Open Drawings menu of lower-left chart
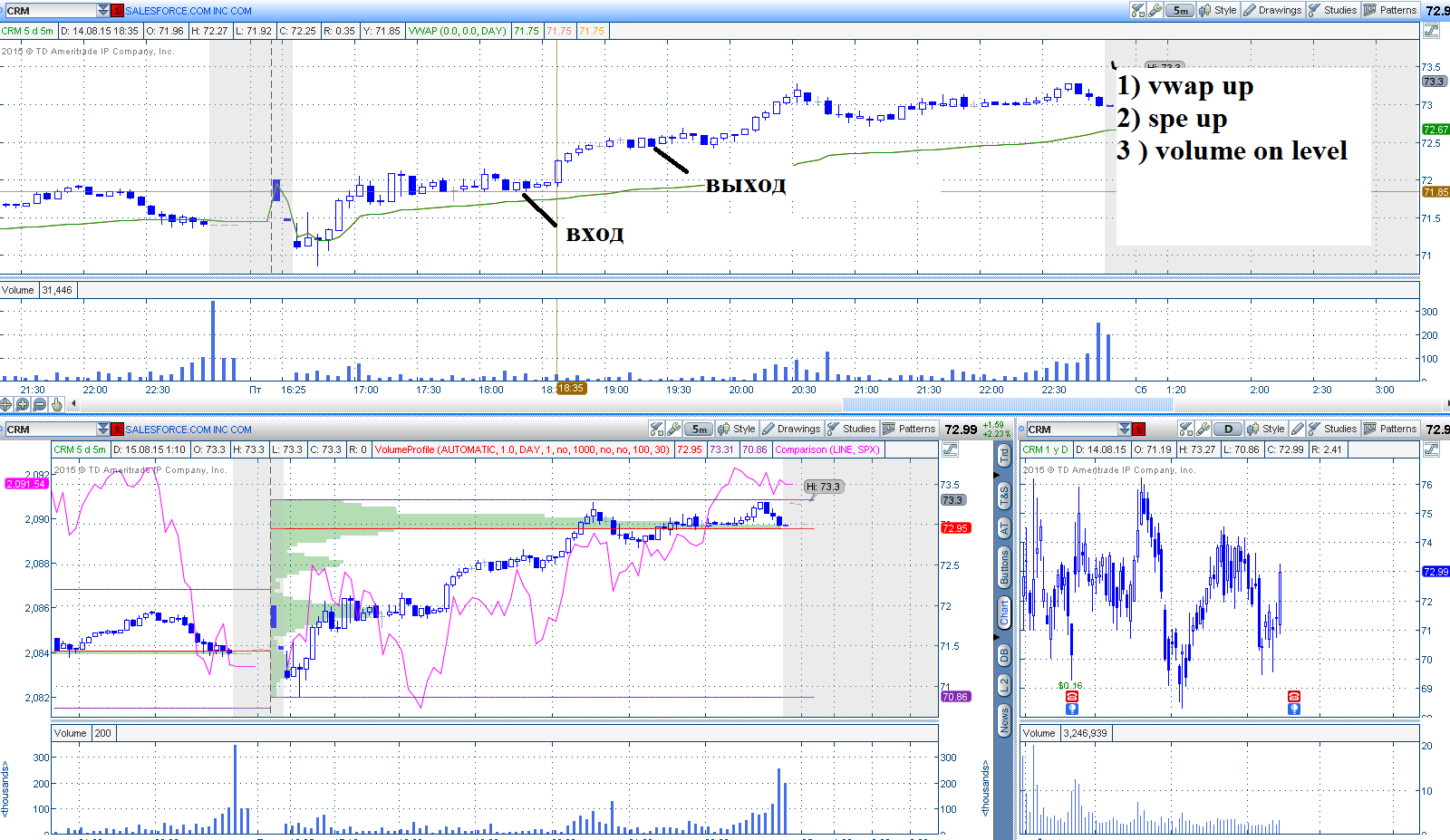 tap(791, 429)
